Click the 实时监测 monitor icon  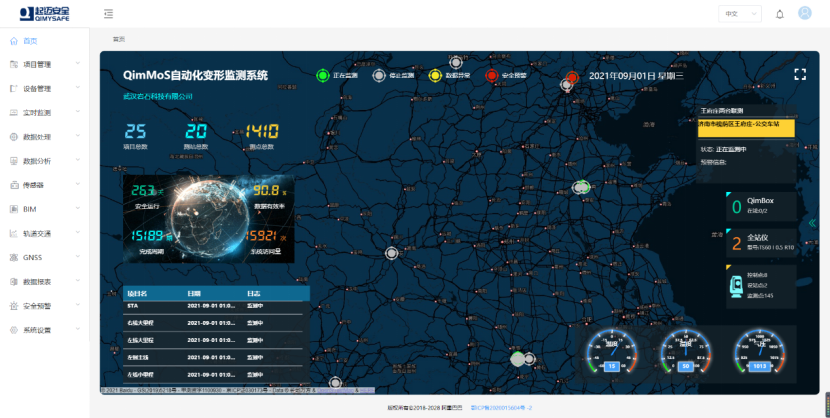(14, 113)
